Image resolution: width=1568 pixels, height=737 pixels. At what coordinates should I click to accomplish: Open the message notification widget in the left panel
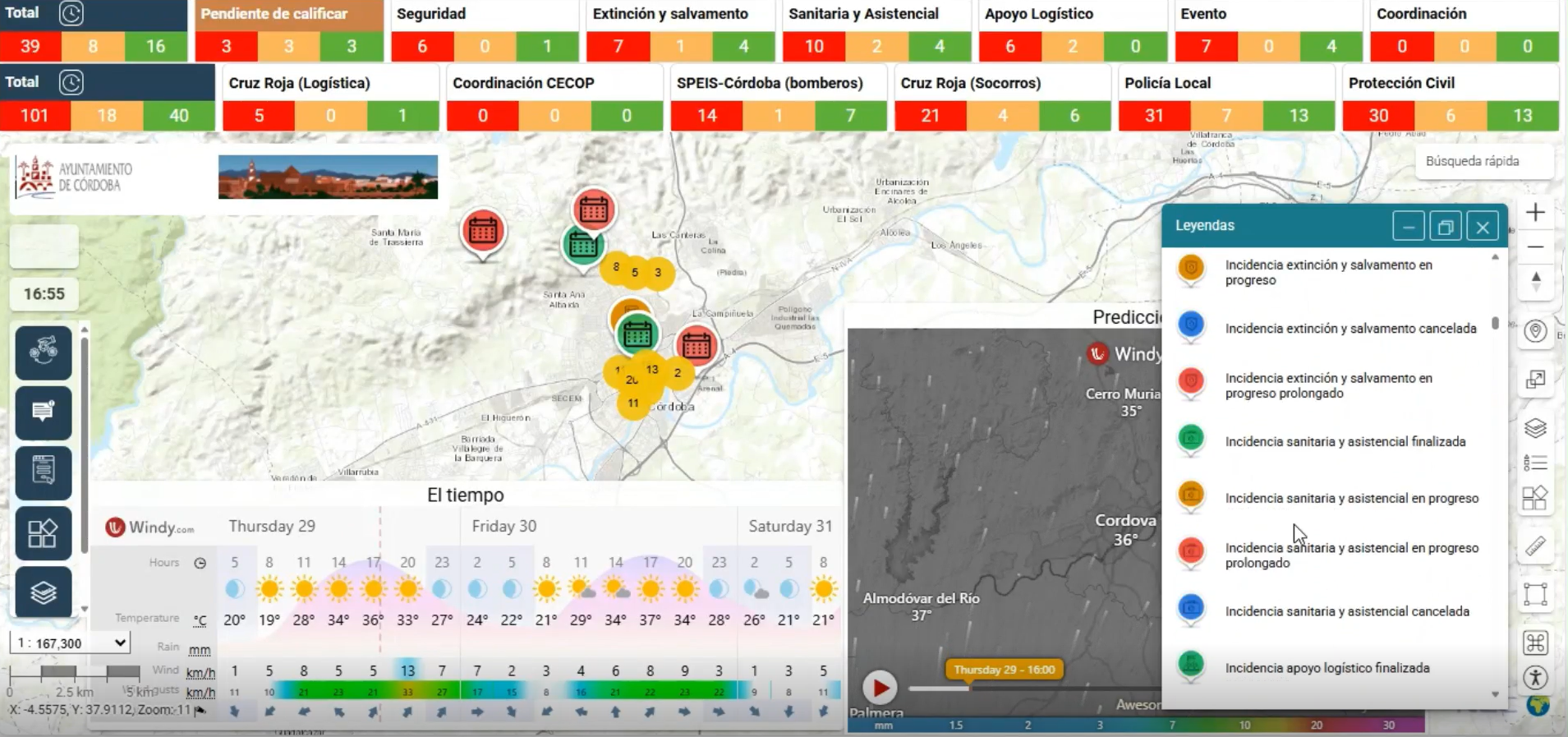[44, 412]
